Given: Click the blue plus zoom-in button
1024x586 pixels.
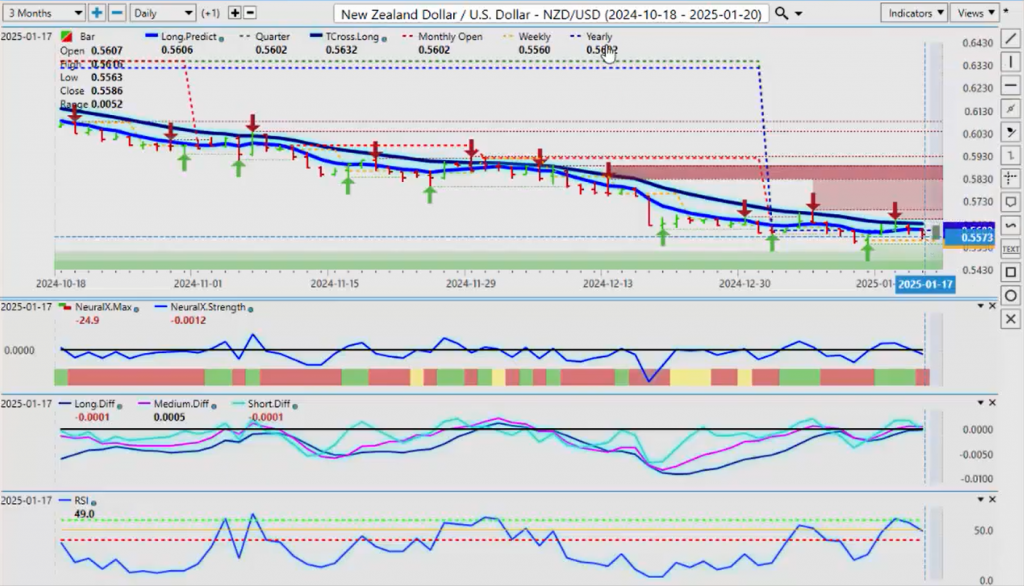Looking at the screenshot, I should (97, 13).
